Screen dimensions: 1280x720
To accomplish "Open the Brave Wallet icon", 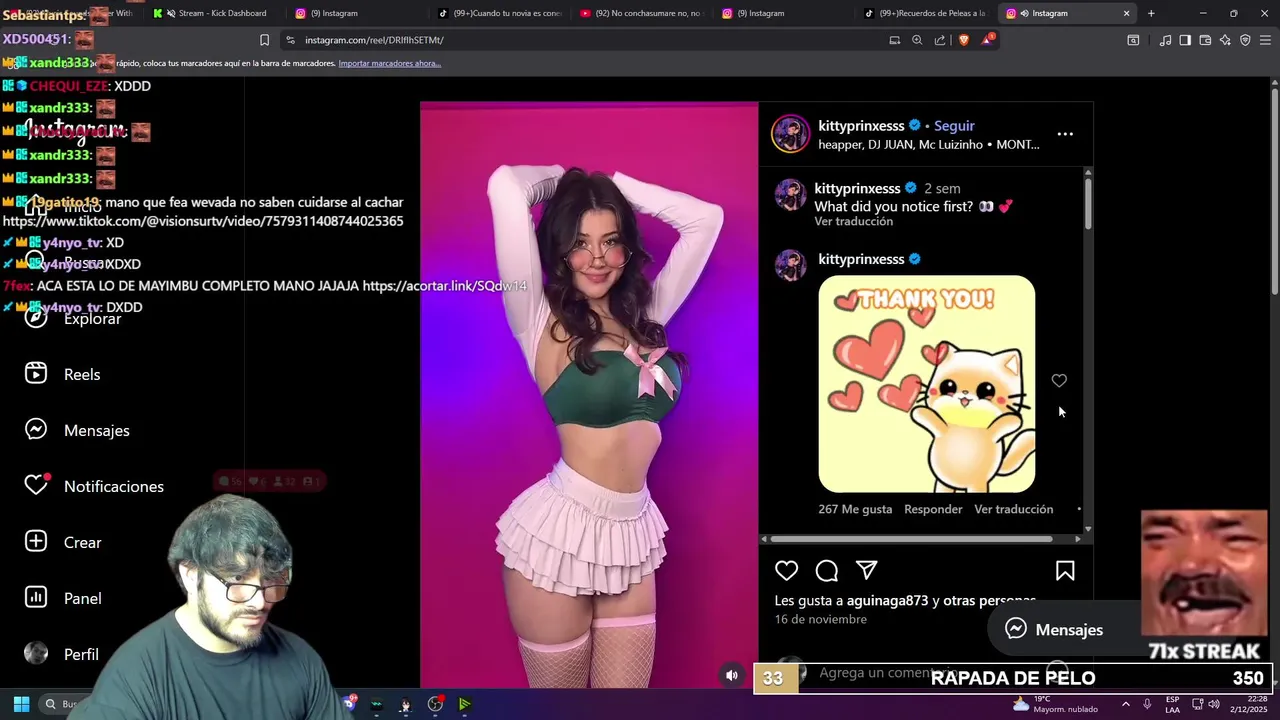I will [x=1205, y=40].
